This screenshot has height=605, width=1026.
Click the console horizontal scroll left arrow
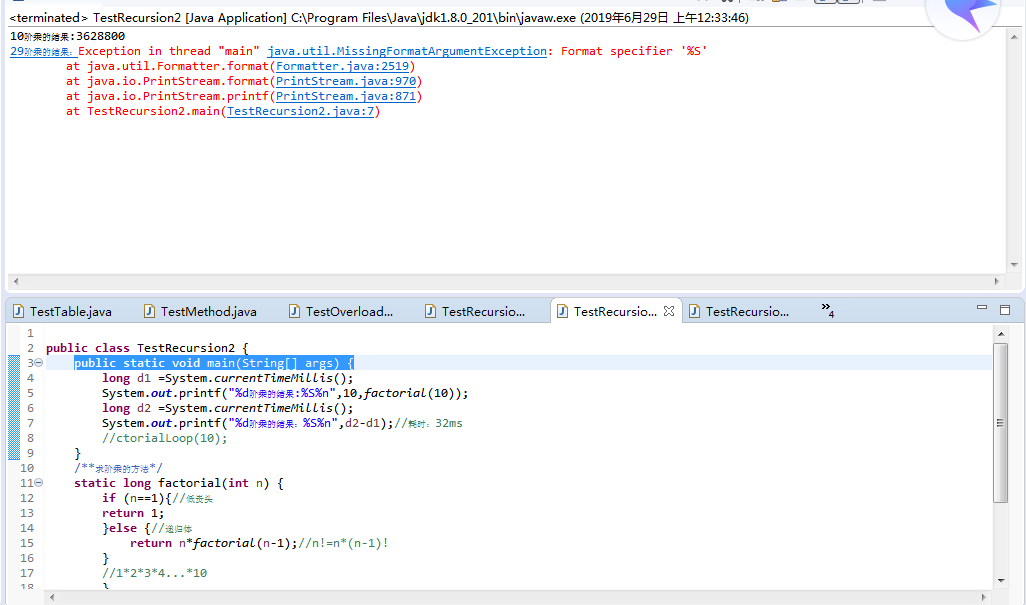(16, 281)
